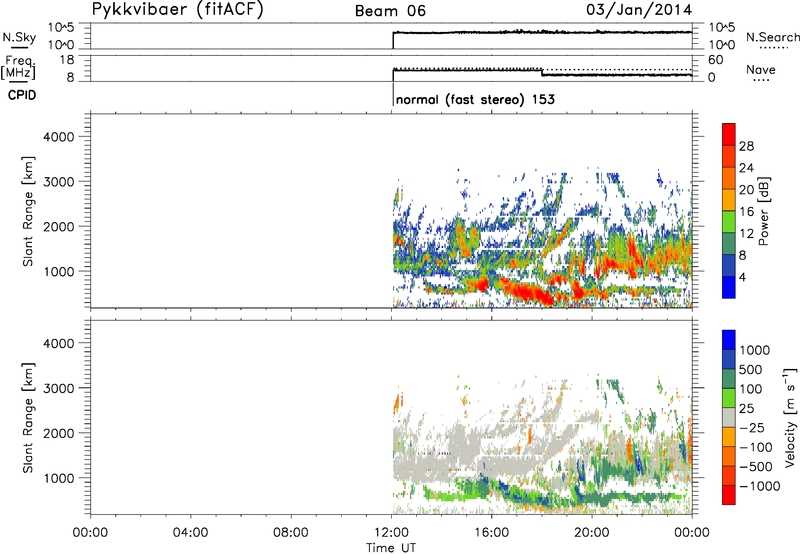The width and height of the screenshot is (800, 554).
Task: Click the '18' frequency axis tick label
Action: pos(67,59)
